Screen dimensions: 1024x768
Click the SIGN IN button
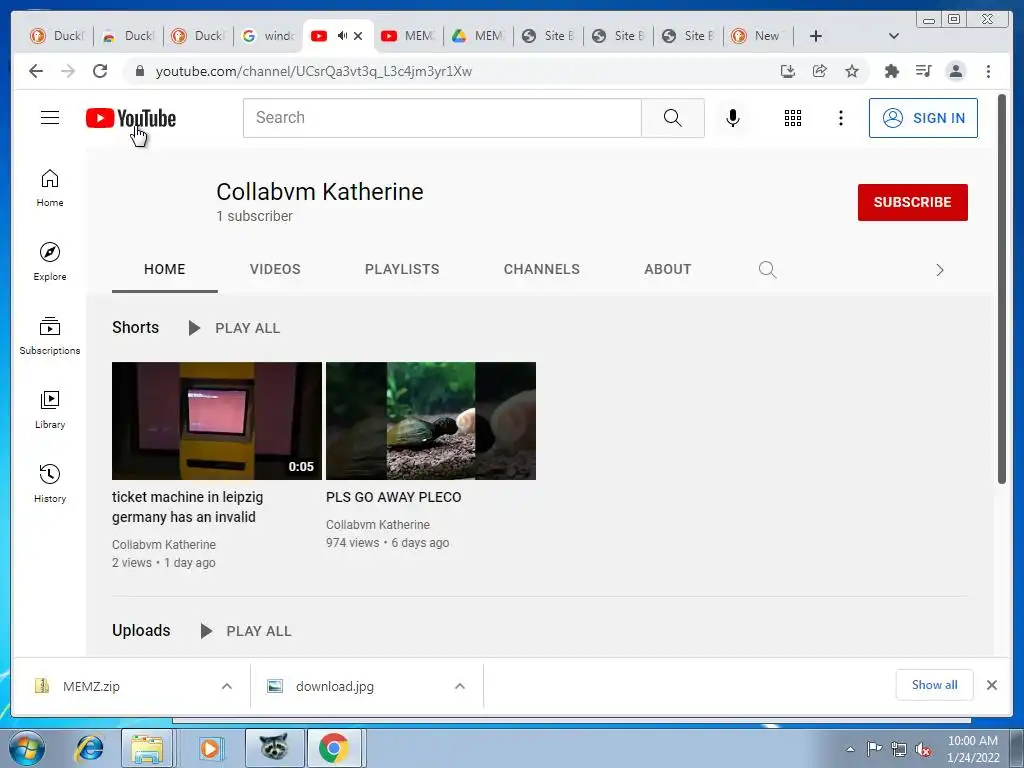[x=923, y=118]
